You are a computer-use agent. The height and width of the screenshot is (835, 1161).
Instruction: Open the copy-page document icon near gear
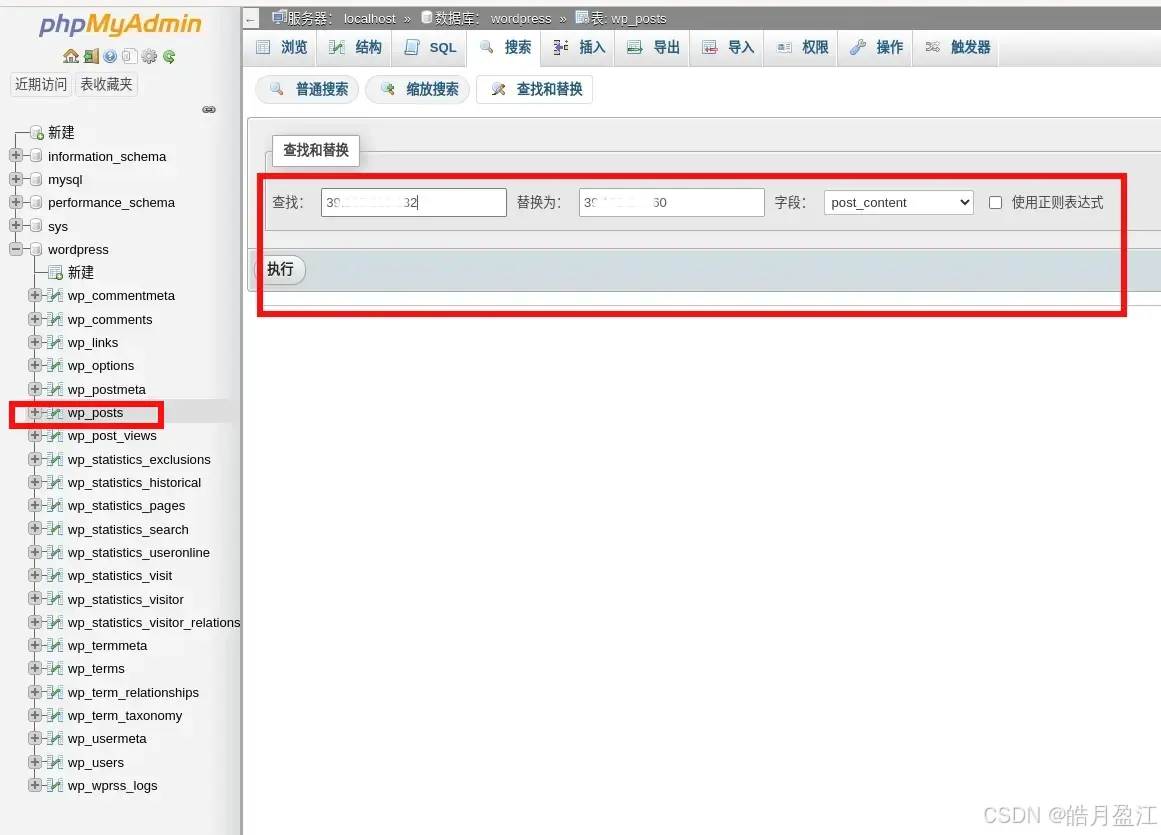(129, 56)
